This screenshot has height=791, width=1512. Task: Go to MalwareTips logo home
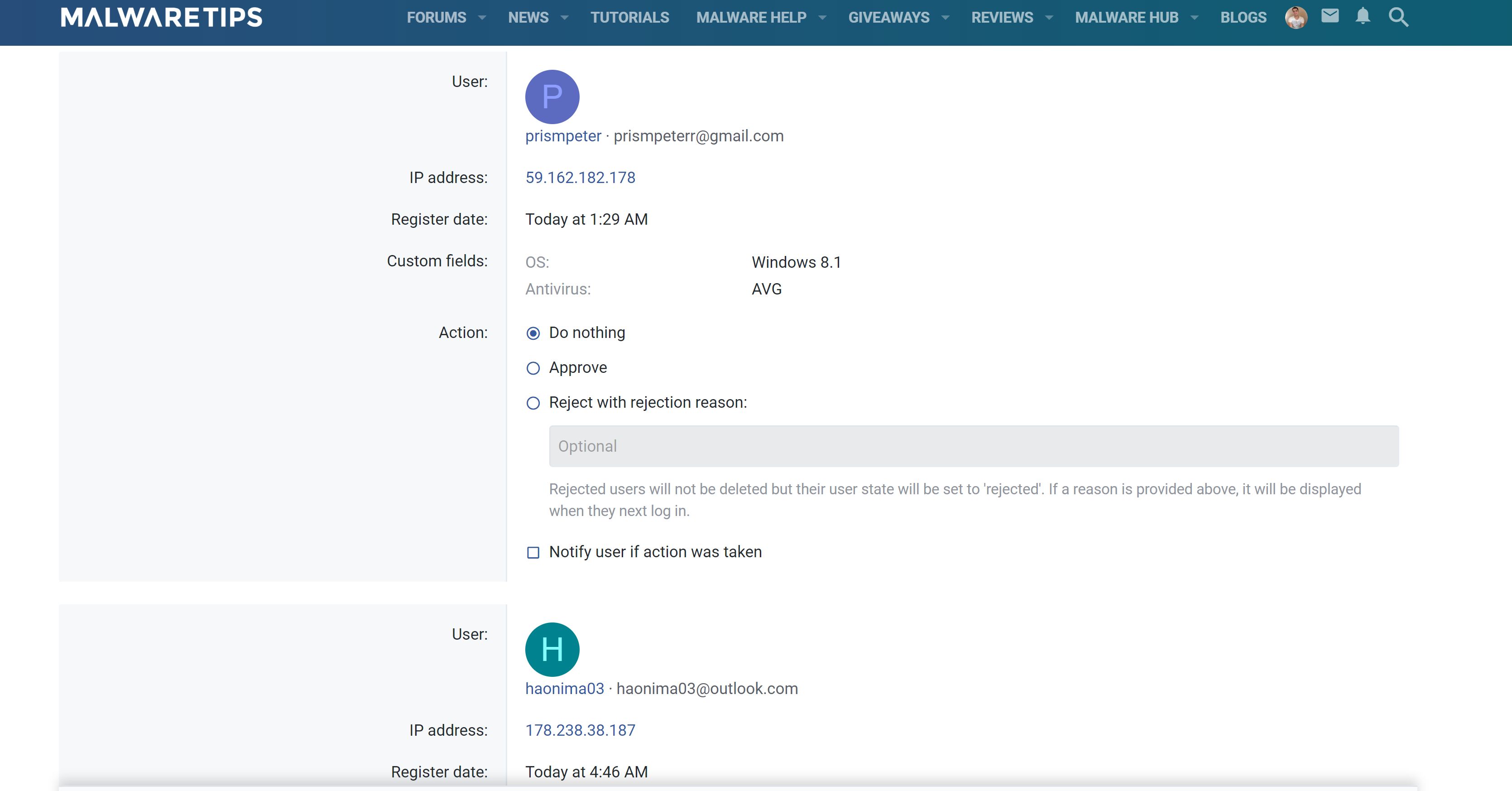coord(161,18)
